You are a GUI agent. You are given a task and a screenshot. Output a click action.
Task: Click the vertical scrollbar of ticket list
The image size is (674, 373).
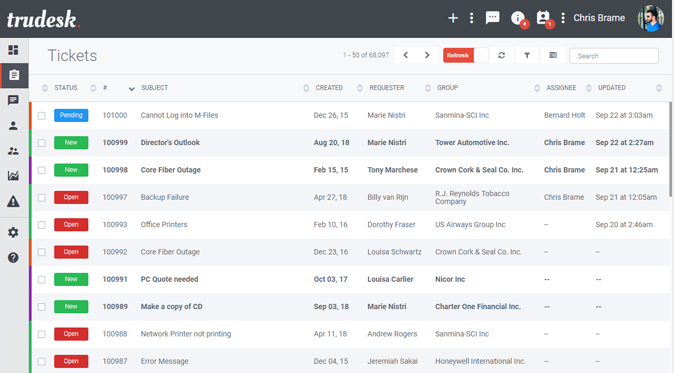tap(671, 150)
